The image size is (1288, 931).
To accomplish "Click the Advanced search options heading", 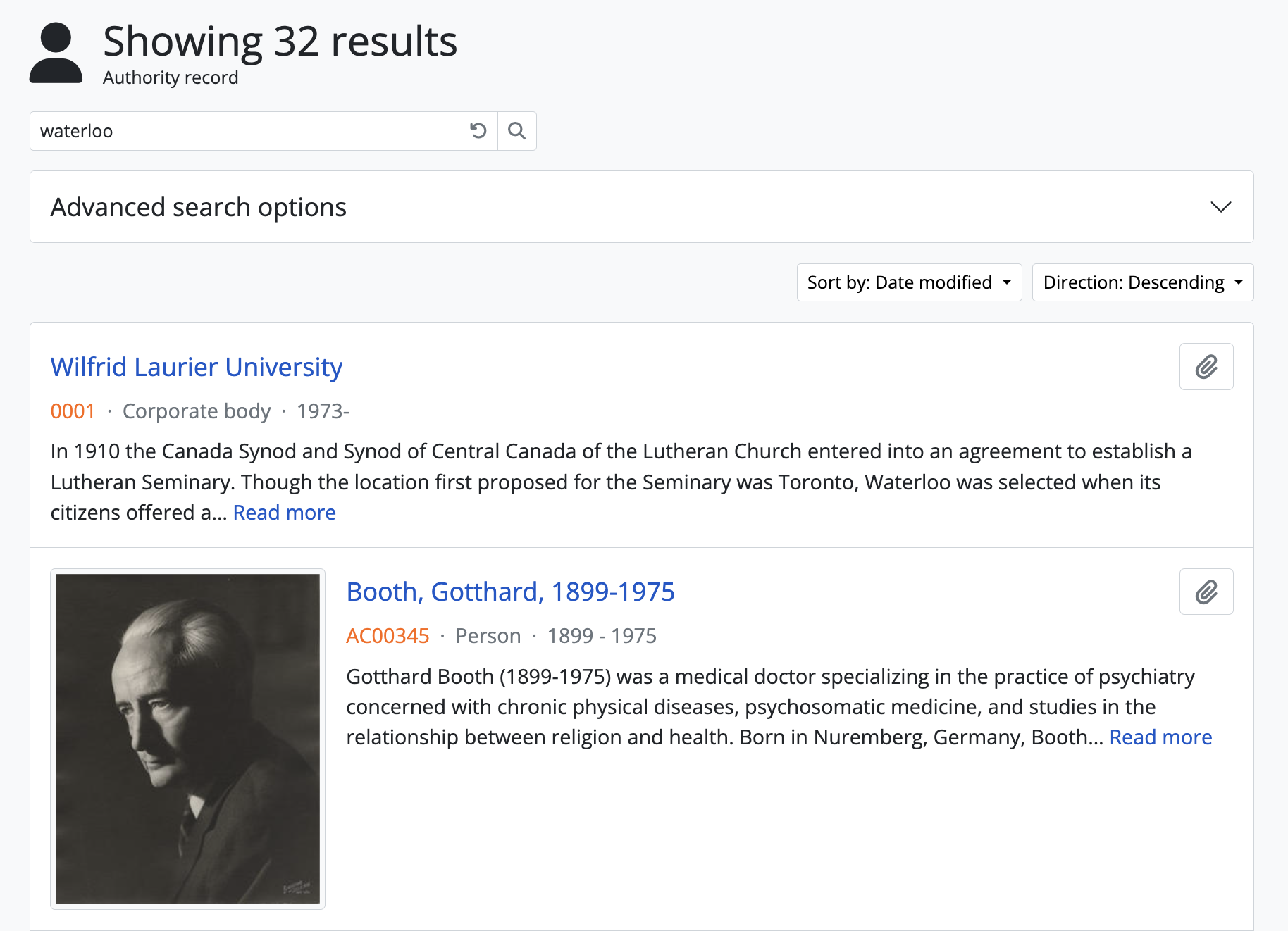I will click(199, 208).
